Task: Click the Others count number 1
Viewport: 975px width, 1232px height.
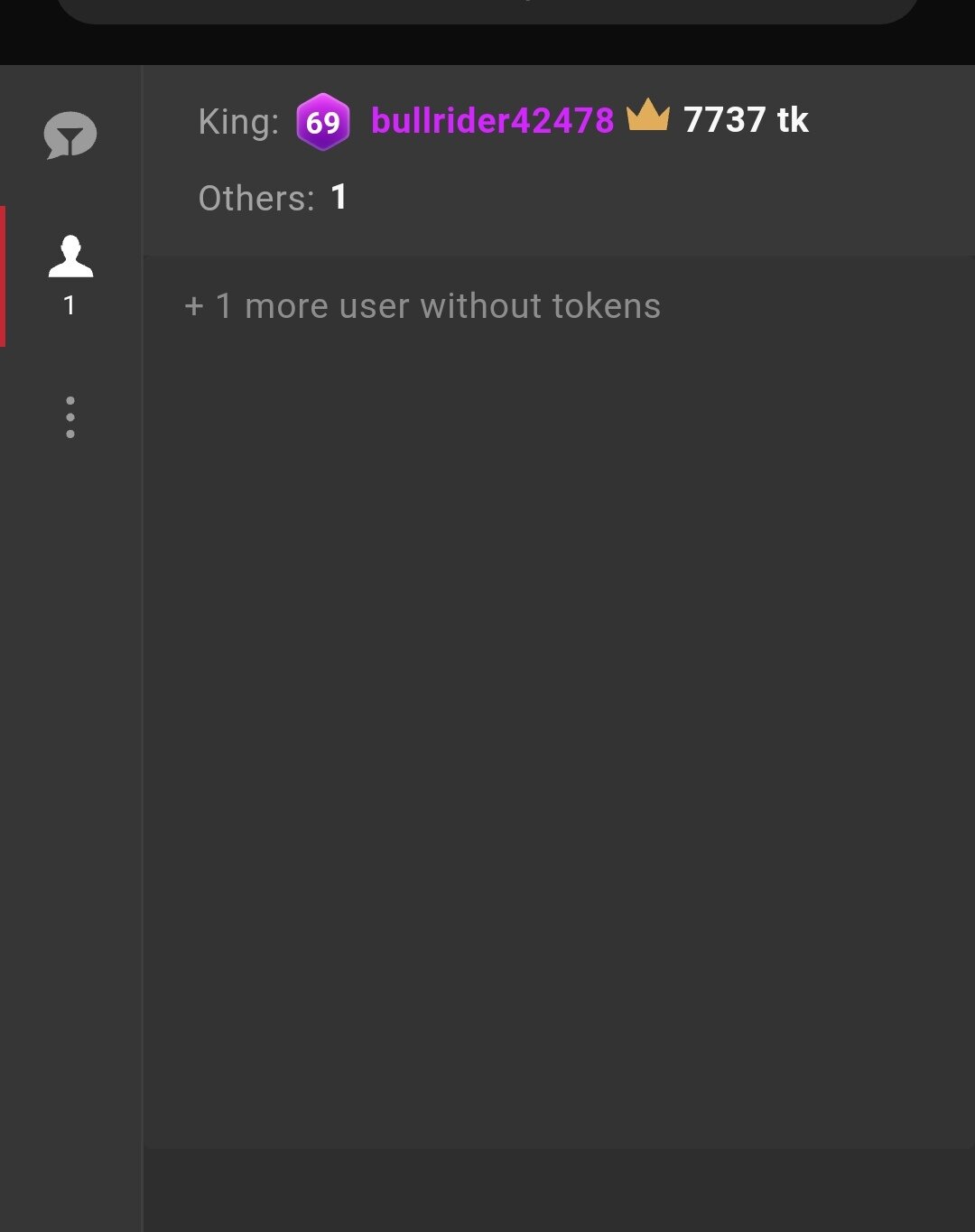Action: (339, 197)
